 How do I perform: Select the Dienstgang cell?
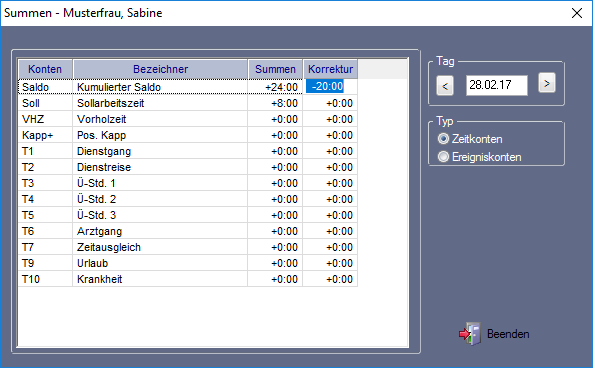[160, 151]
